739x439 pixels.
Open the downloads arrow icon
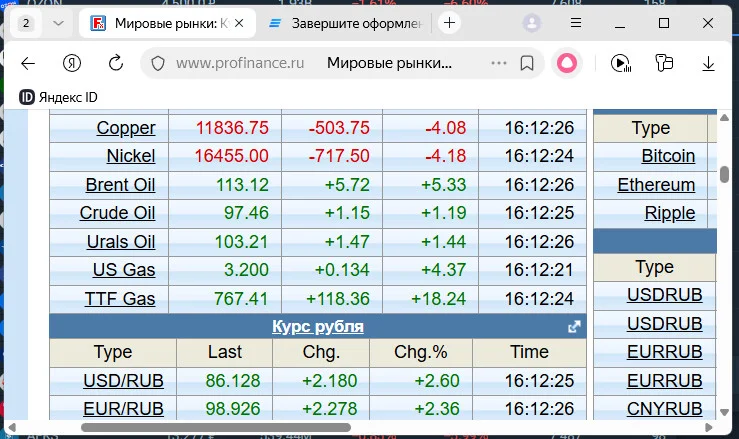tap(708, 63)
